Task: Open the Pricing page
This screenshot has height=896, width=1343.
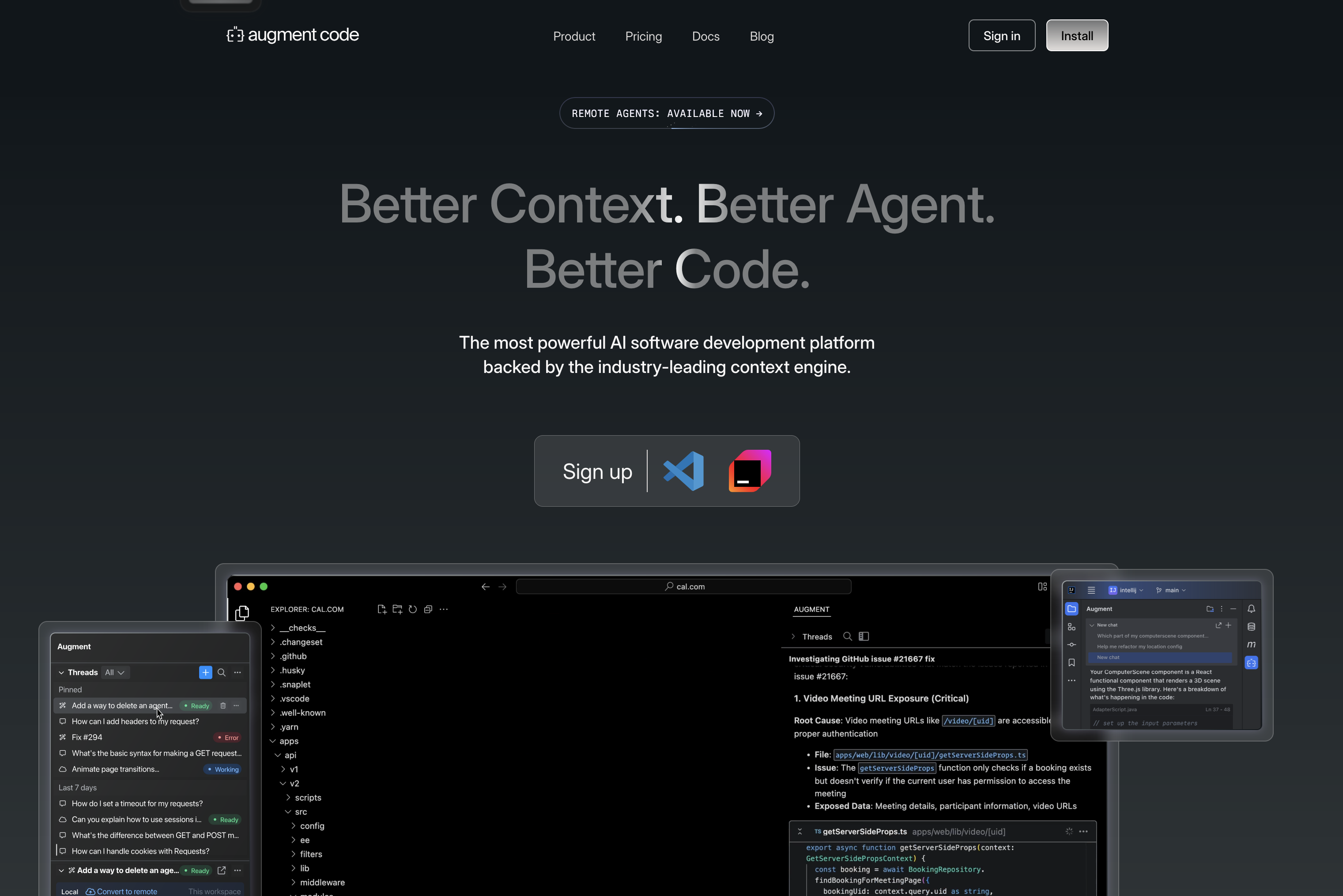Action: click(644, 36)
